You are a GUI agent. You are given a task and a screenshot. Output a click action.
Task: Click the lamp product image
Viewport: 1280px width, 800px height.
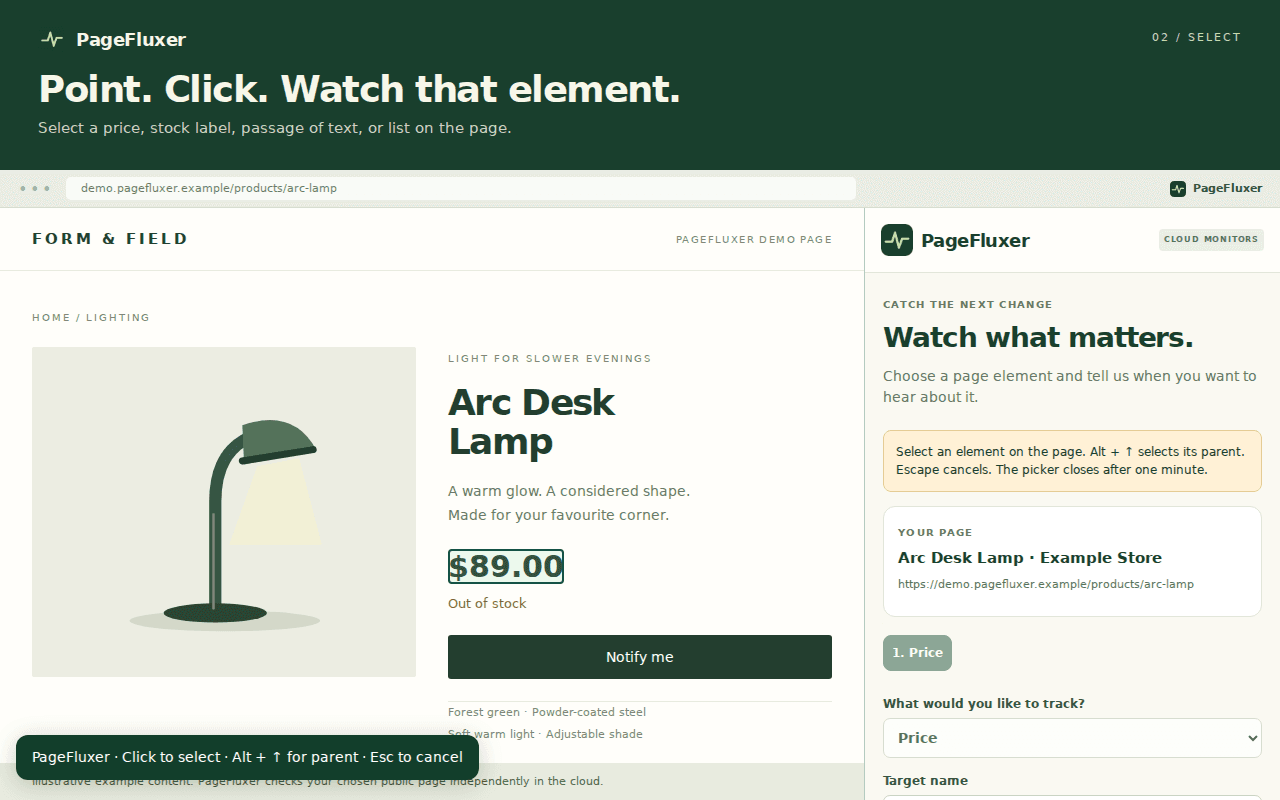(224, 512)
